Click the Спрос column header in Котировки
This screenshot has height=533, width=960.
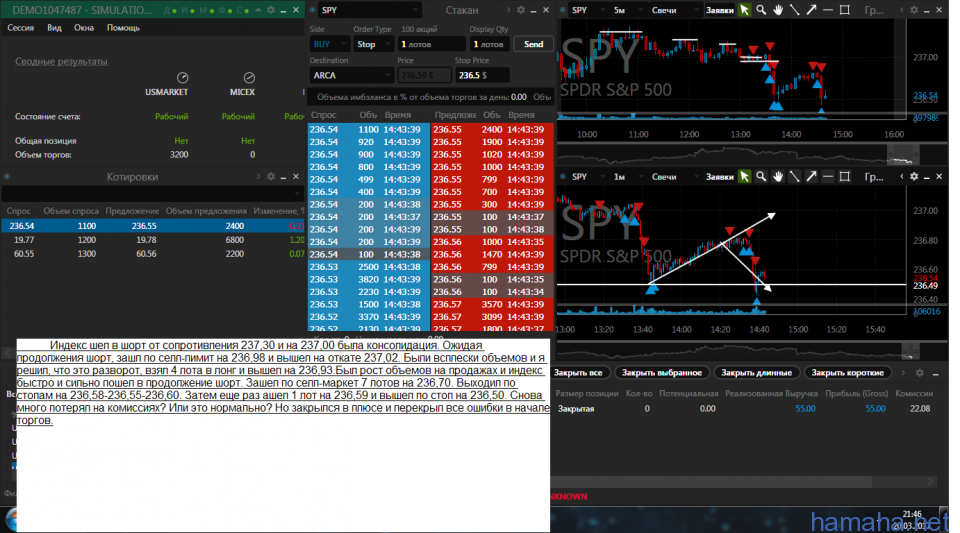[x=18, y=211]
